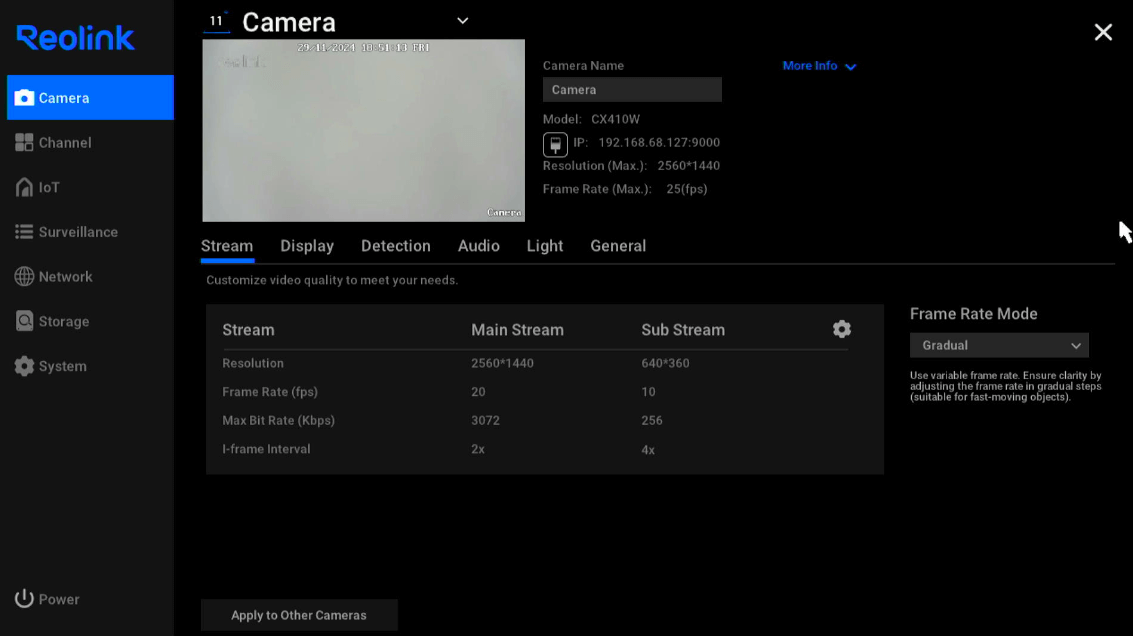Screen dimensions: 1133x636
Task: Open stream settings gear icon
Action: click(842, 330)
